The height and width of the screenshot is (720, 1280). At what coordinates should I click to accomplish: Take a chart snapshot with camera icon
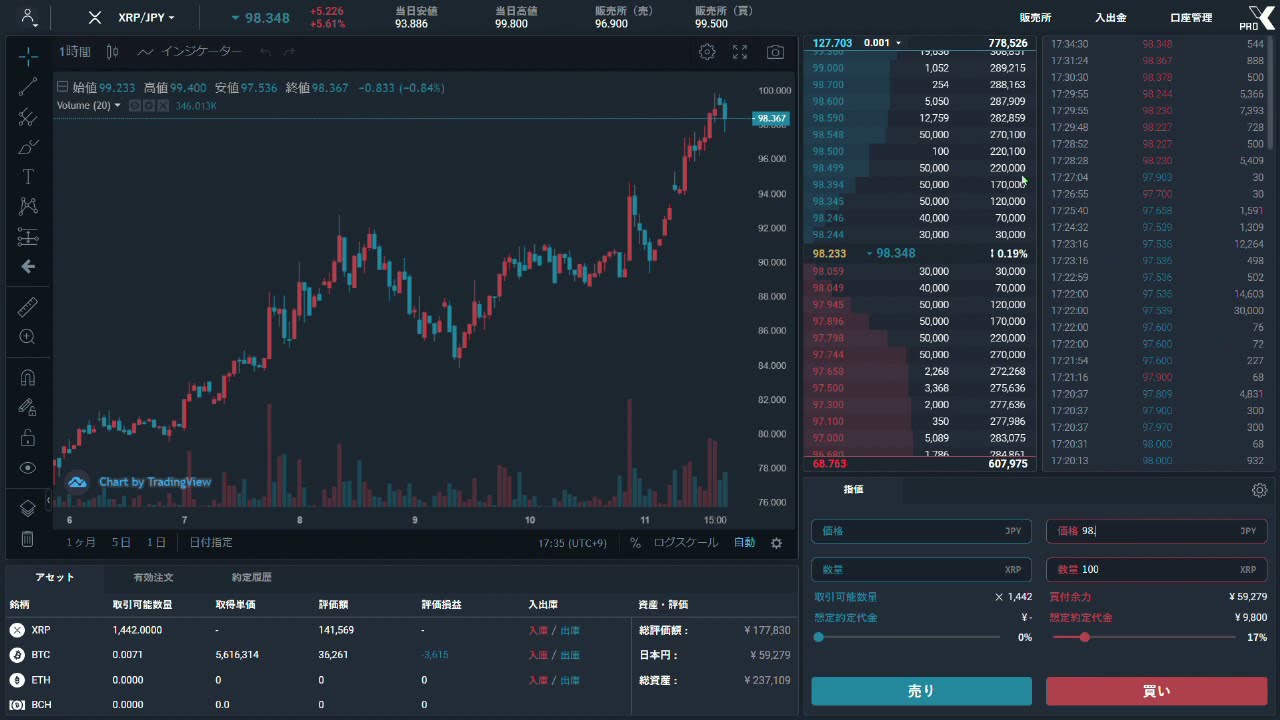tap(775, 52)
